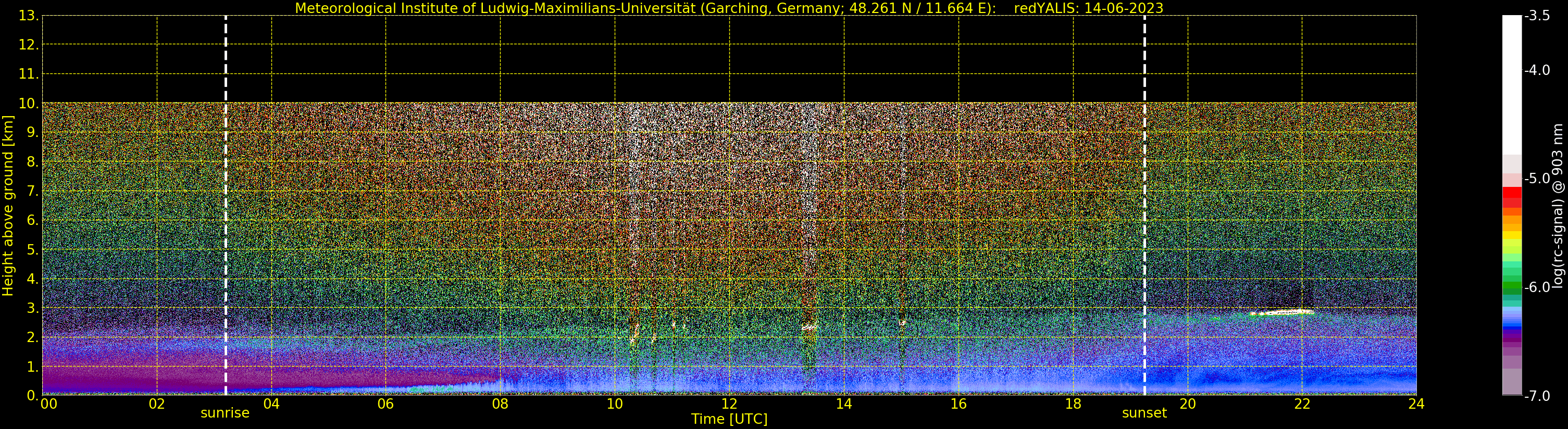Click the 'Height above ground [km]' axis label
This screenshot has width=1568, height=429.
[x=8, y=206]
